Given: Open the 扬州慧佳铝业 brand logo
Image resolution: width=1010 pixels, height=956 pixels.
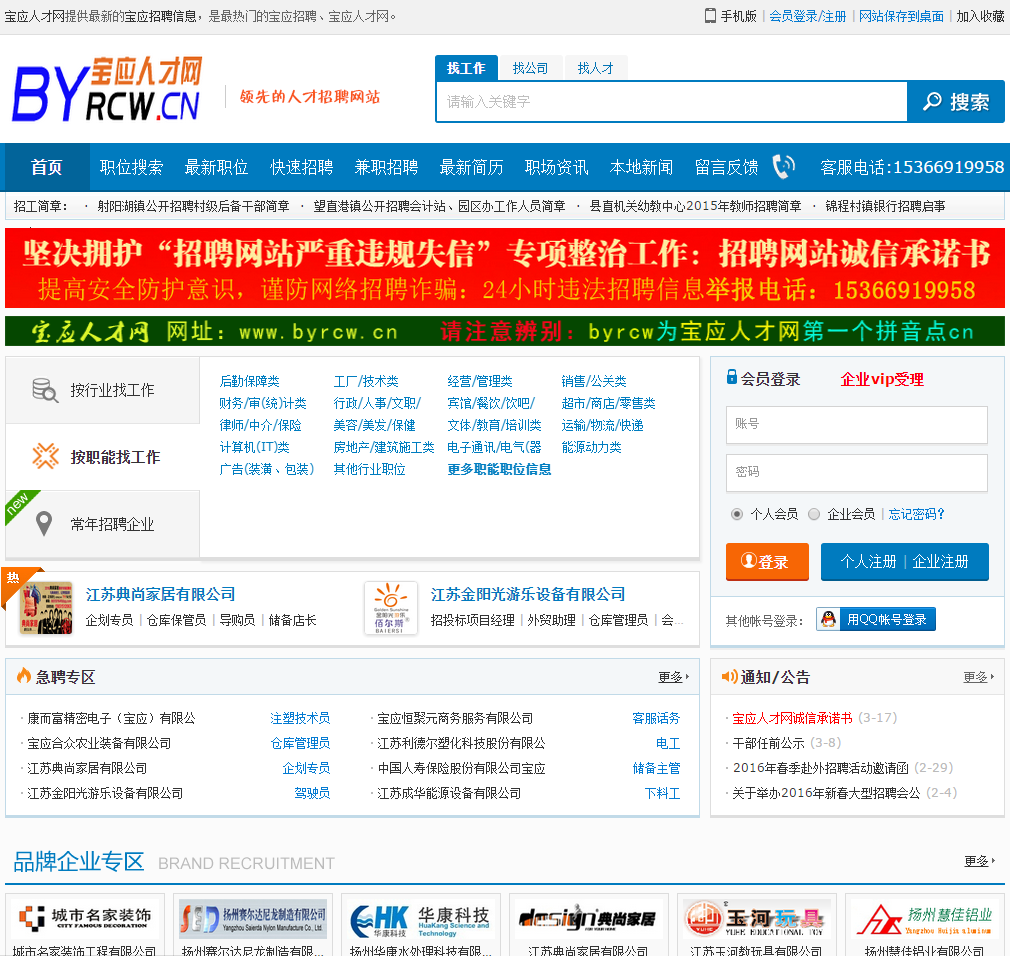Looking at the screenshot, I should click(x=924, y=919).
